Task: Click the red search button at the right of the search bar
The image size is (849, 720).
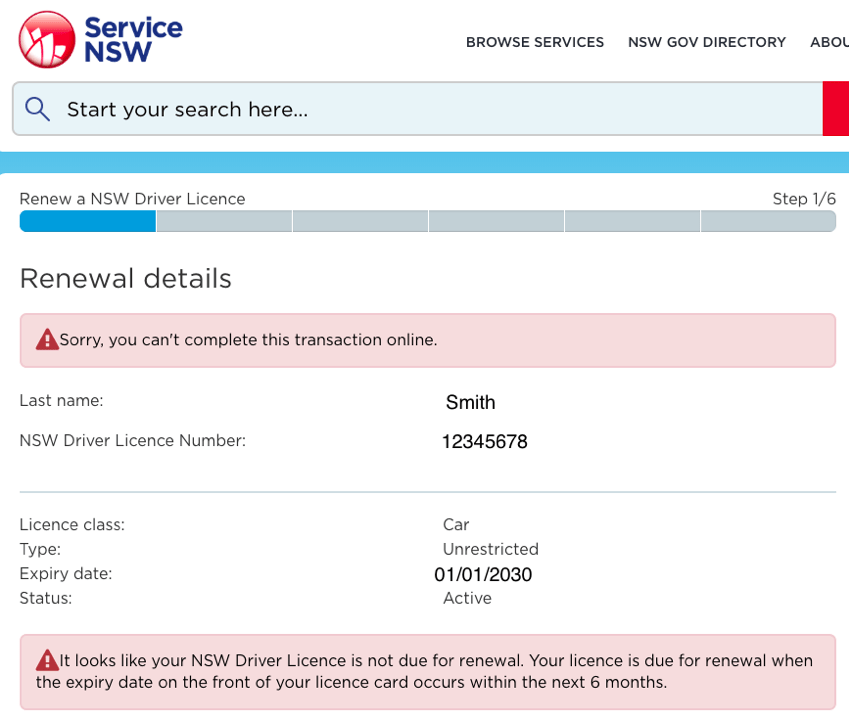Action: [835, 109]
